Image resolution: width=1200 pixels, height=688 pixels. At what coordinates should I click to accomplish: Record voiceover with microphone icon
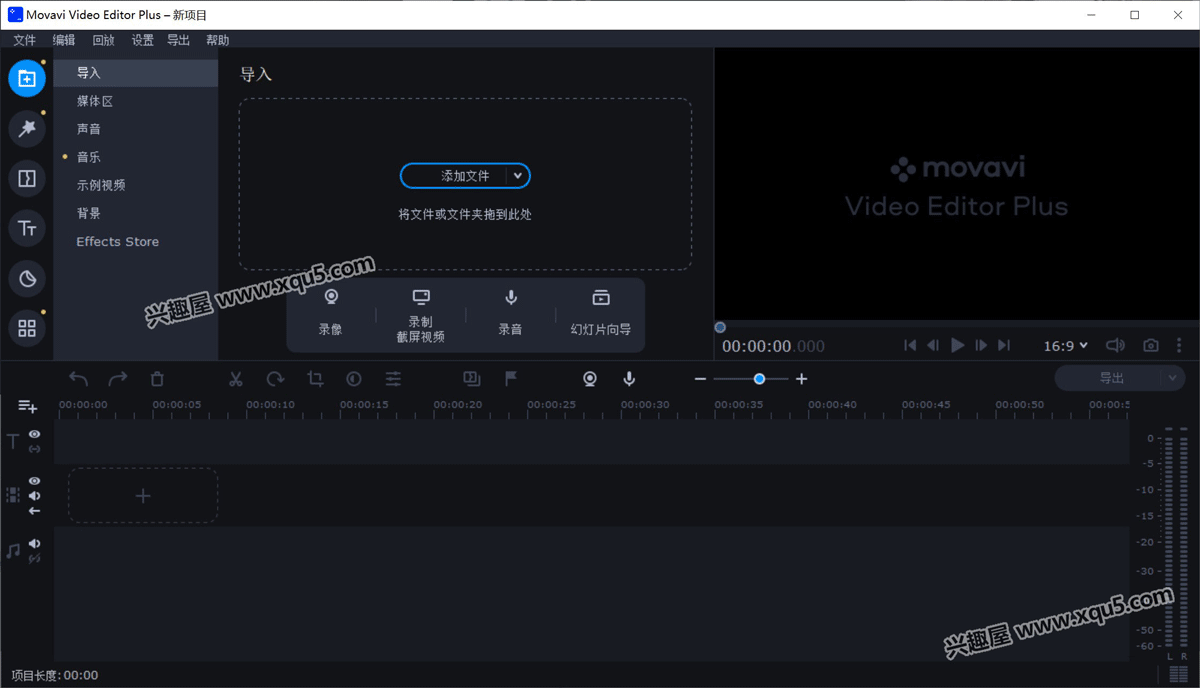[x=629, y=379]
